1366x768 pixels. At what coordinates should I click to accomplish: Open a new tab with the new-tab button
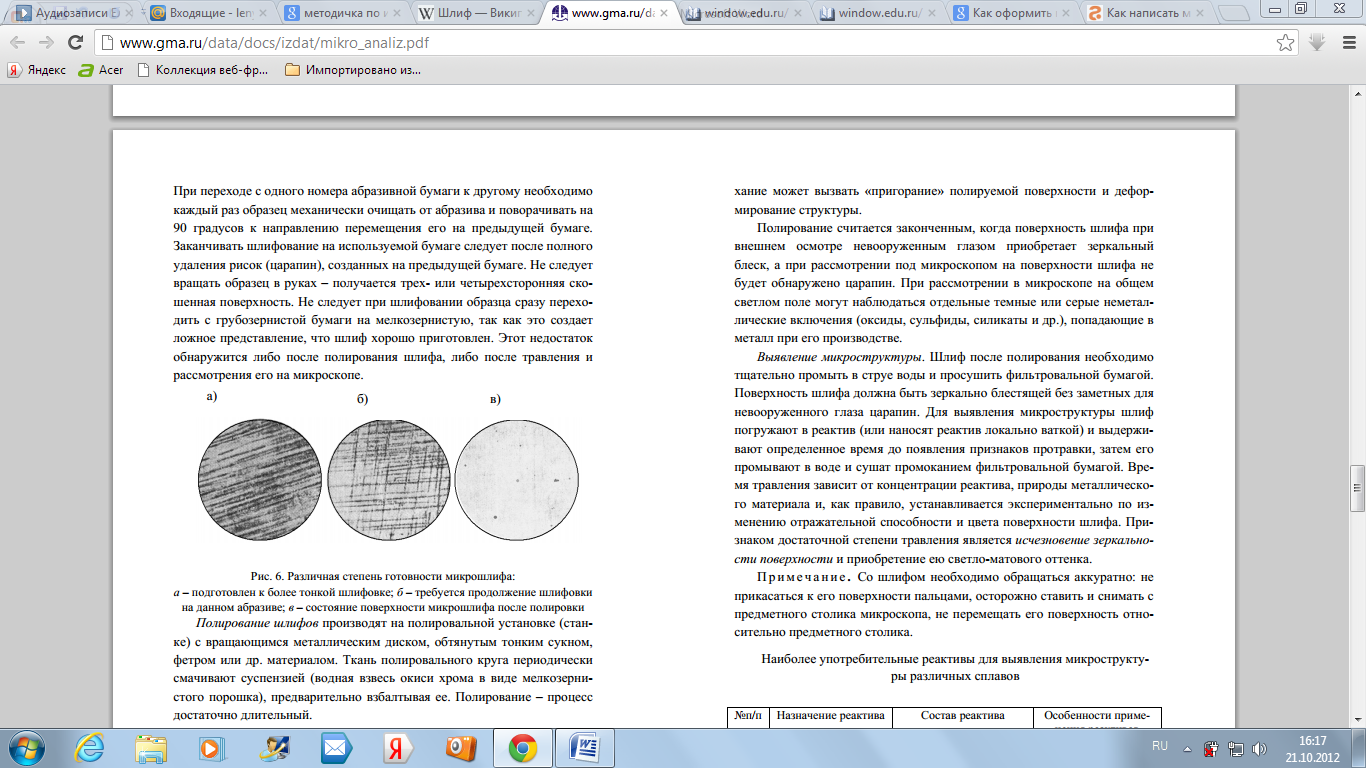coord(1233,15)
